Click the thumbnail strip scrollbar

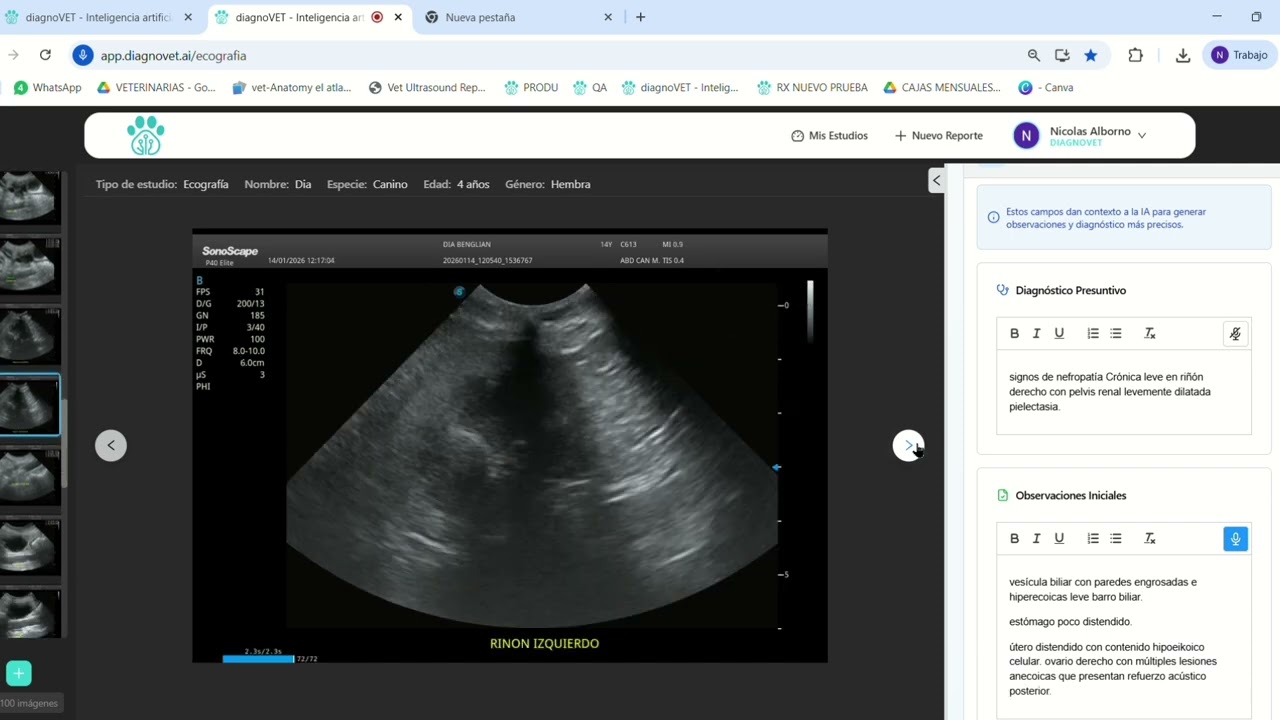(65, 444)
